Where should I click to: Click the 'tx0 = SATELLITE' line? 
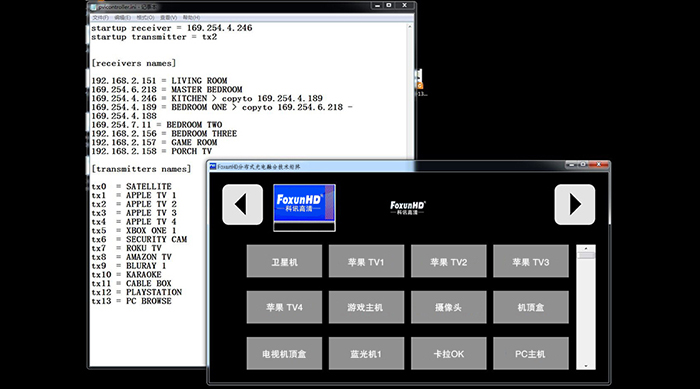[x=131, y=187]
